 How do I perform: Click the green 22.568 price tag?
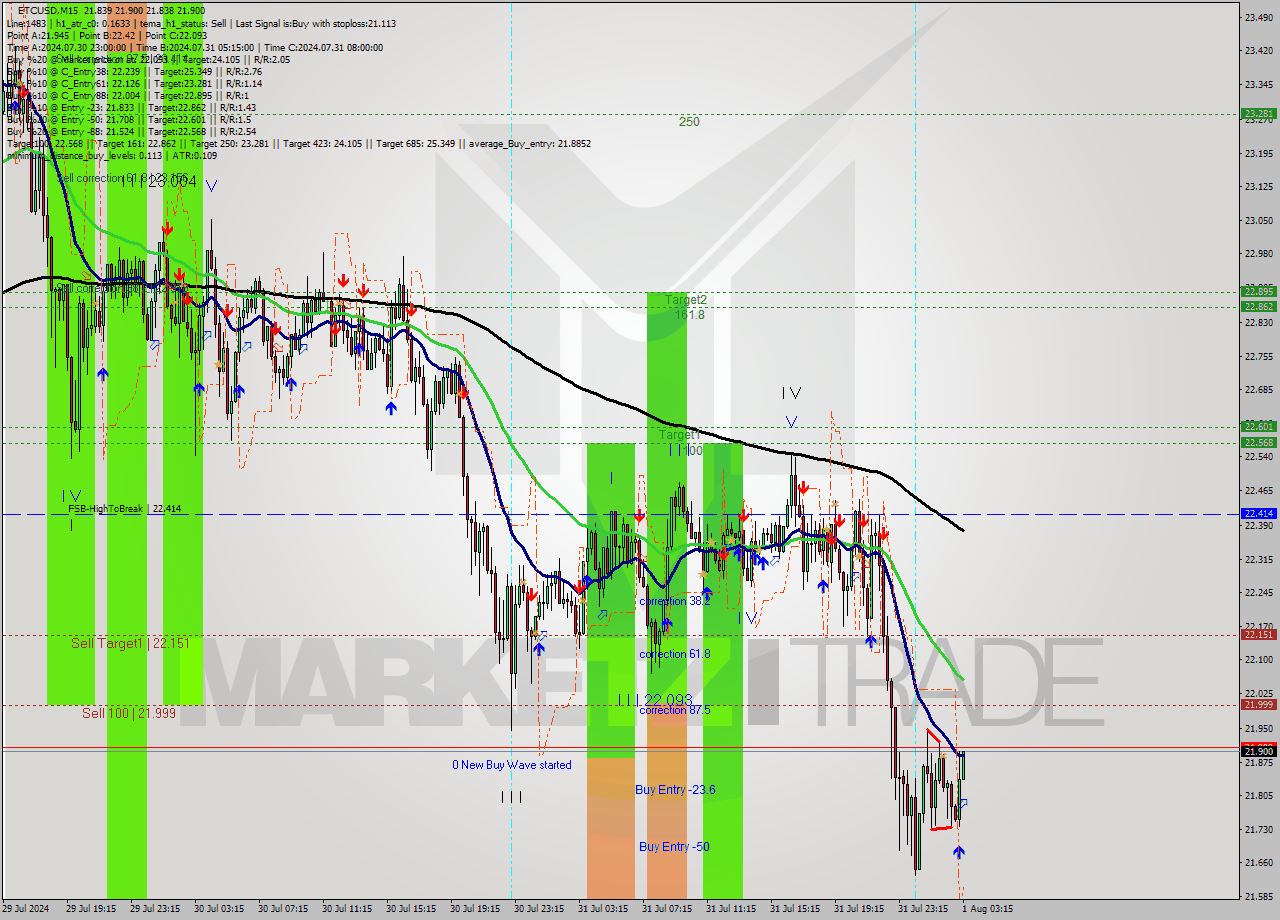pos(1257,442)
